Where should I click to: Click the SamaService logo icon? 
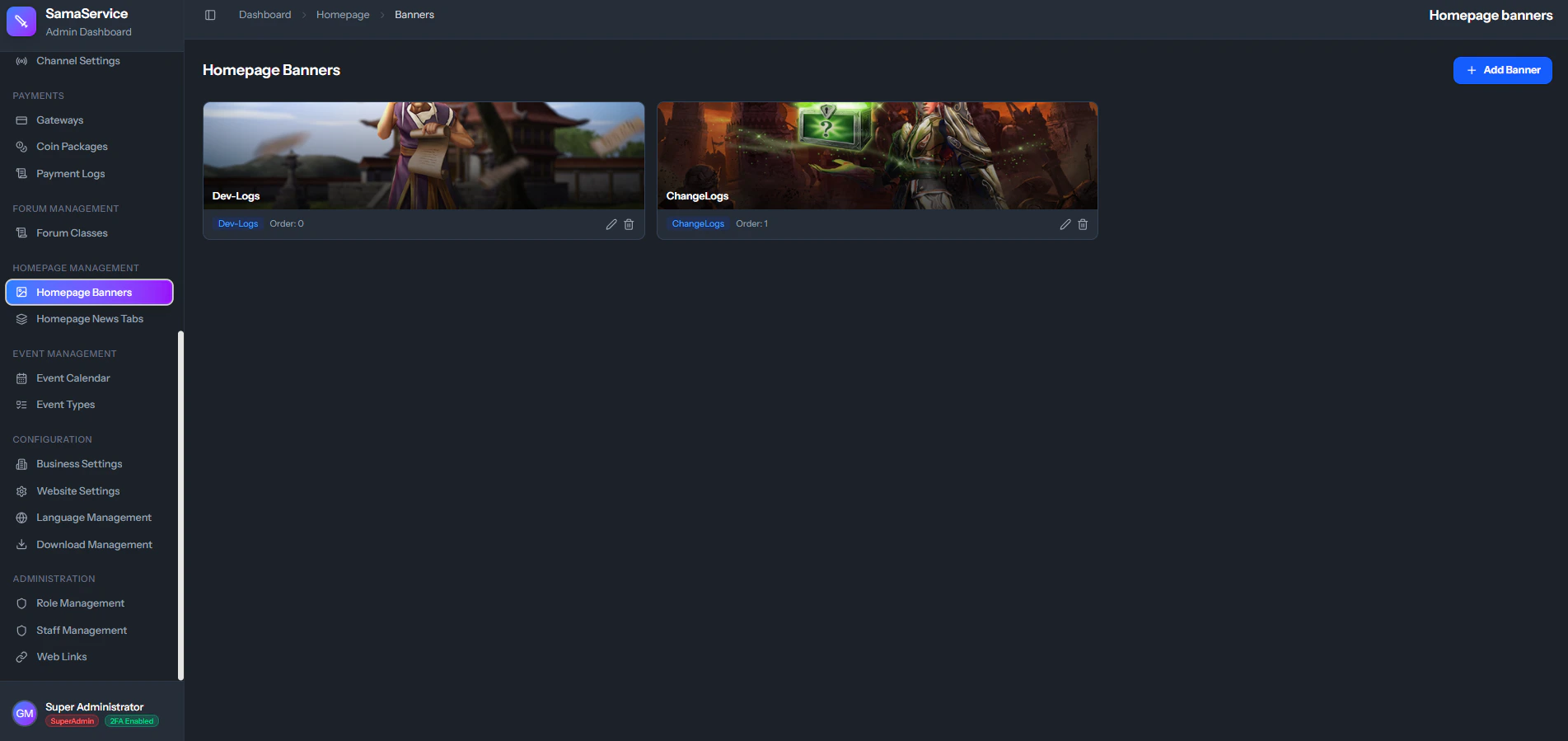point(21,21)
